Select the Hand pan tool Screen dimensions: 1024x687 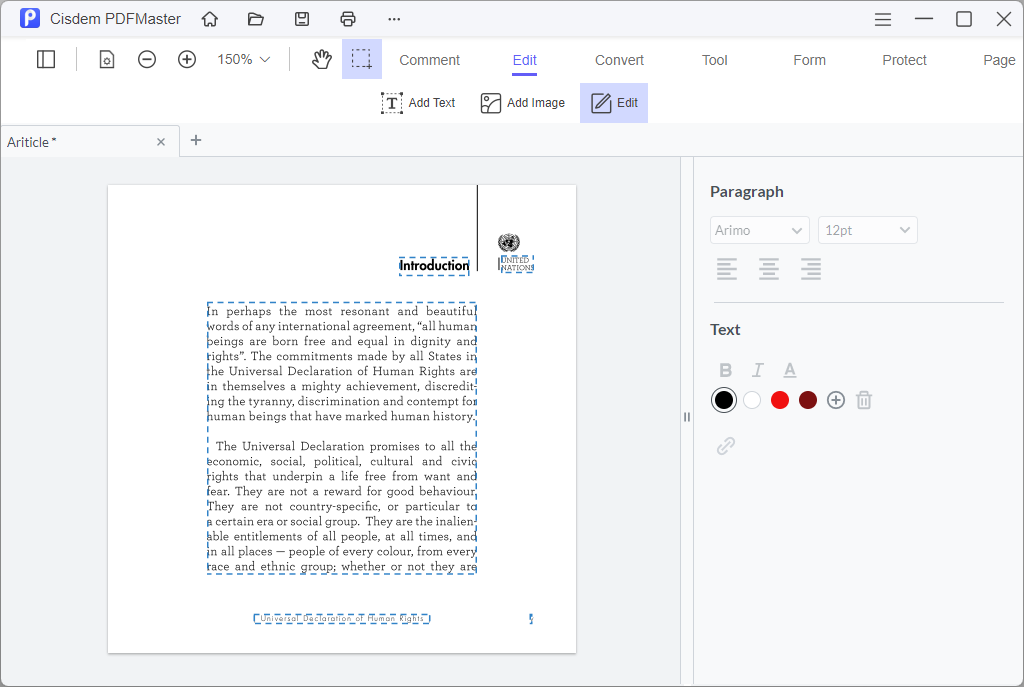coord(321,59)
